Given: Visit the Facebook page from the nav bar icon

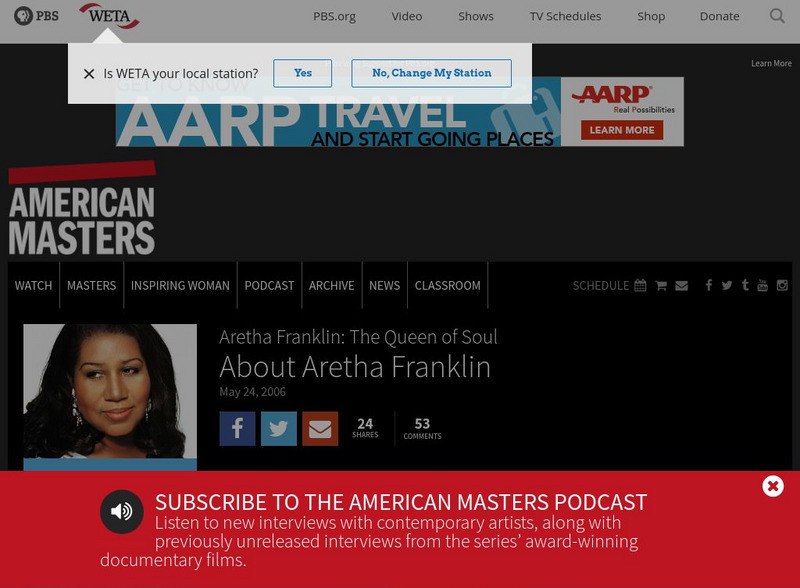Looking at the screenshot, I should [x=709, y=285].
